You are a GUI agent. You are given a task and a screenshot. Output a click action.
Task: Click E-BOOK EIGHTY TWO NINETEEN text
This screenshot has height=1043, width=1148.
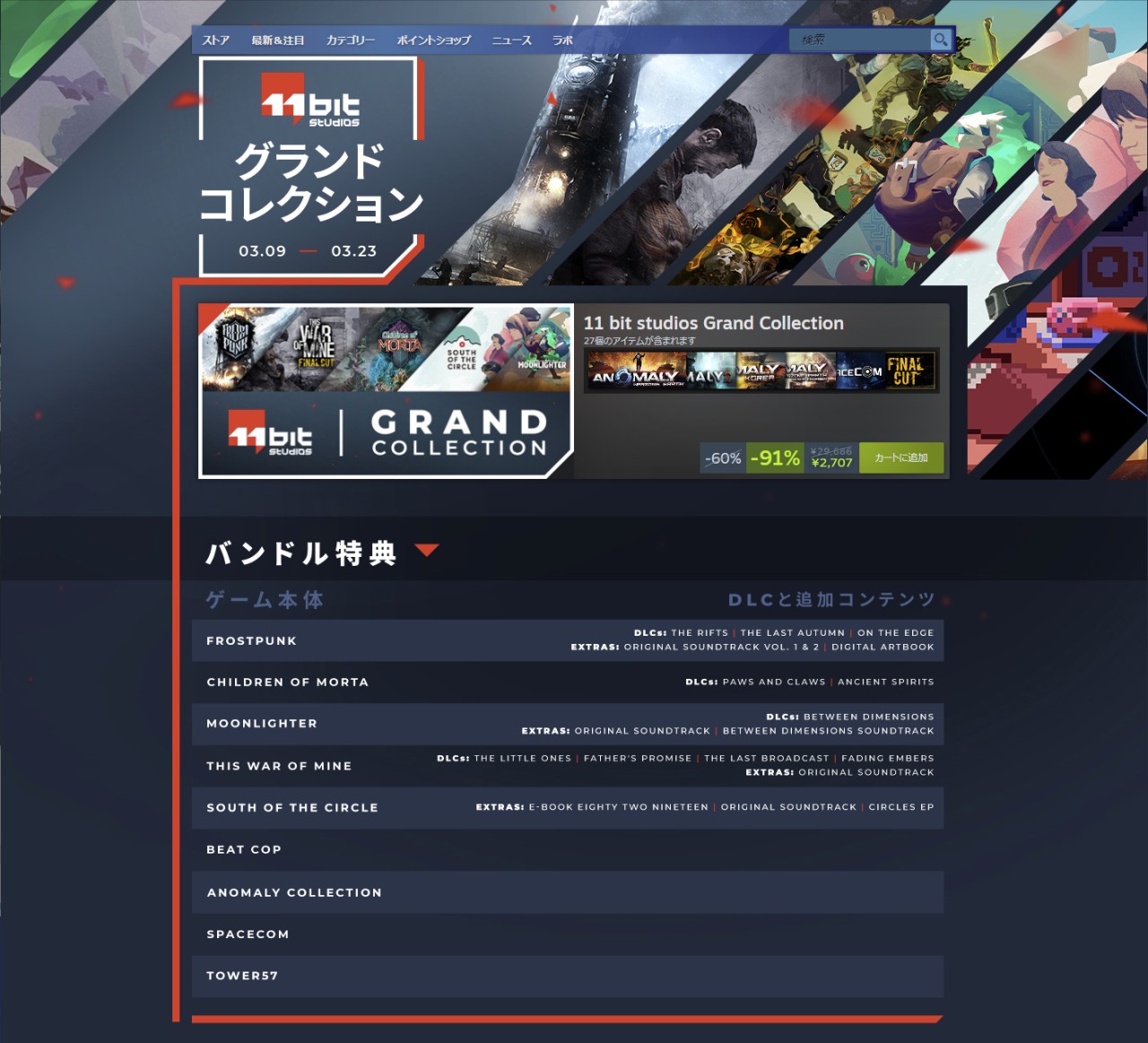point(619,807)
